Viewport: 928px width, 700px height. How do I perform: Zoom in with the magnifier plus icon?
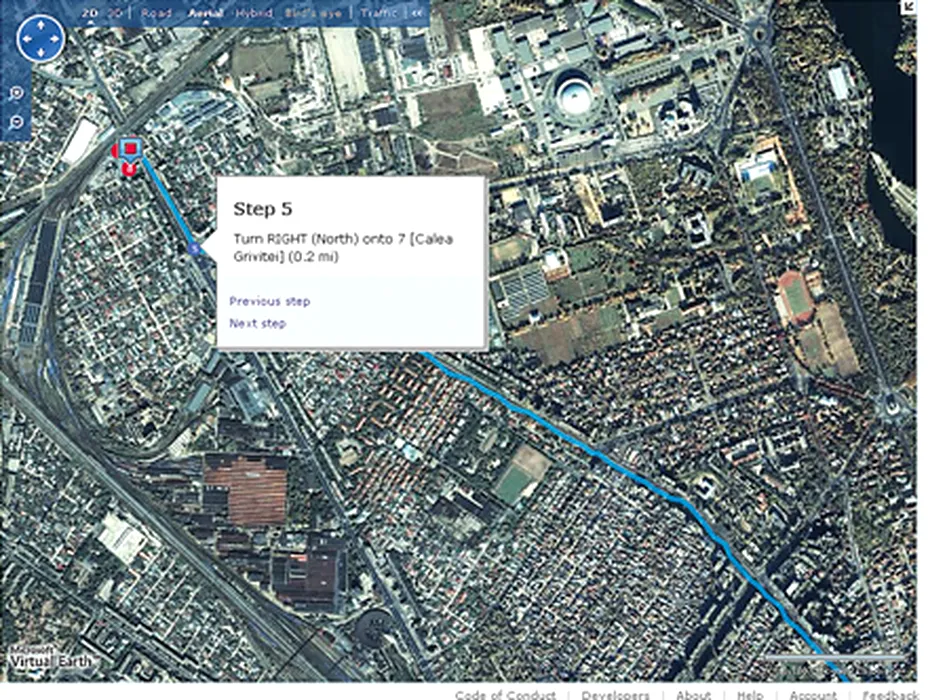click(x=17, y=93)
